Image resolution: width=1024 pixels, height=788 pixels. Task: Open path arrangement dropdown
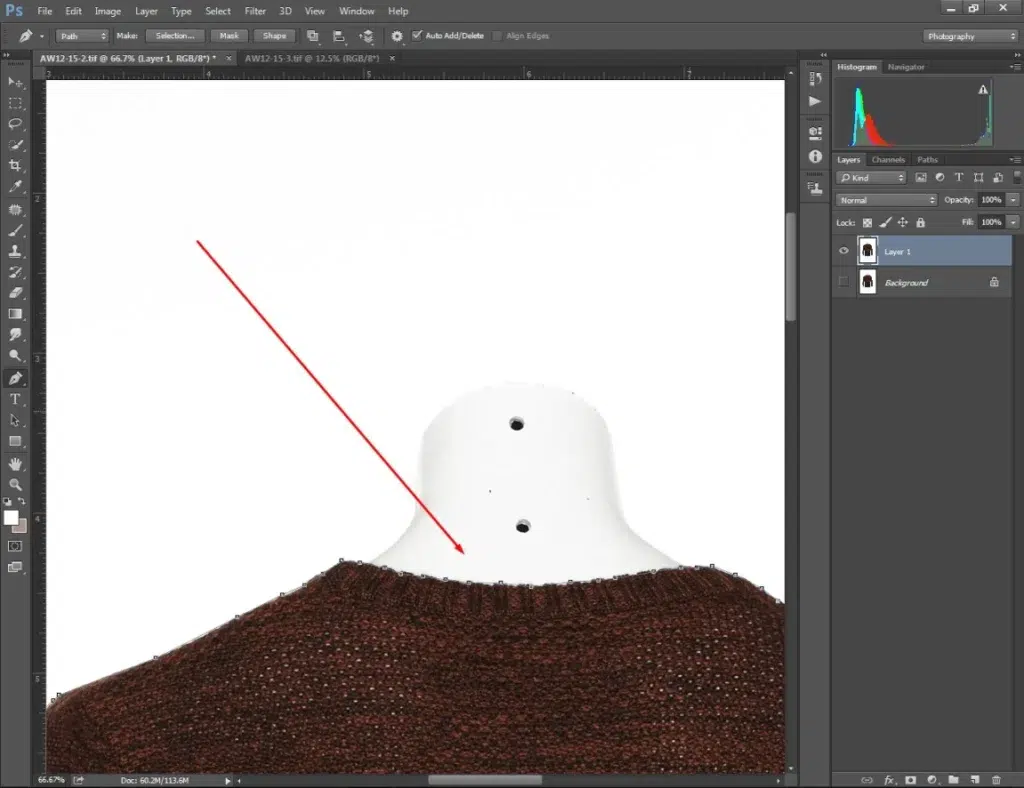coord(366,36)
